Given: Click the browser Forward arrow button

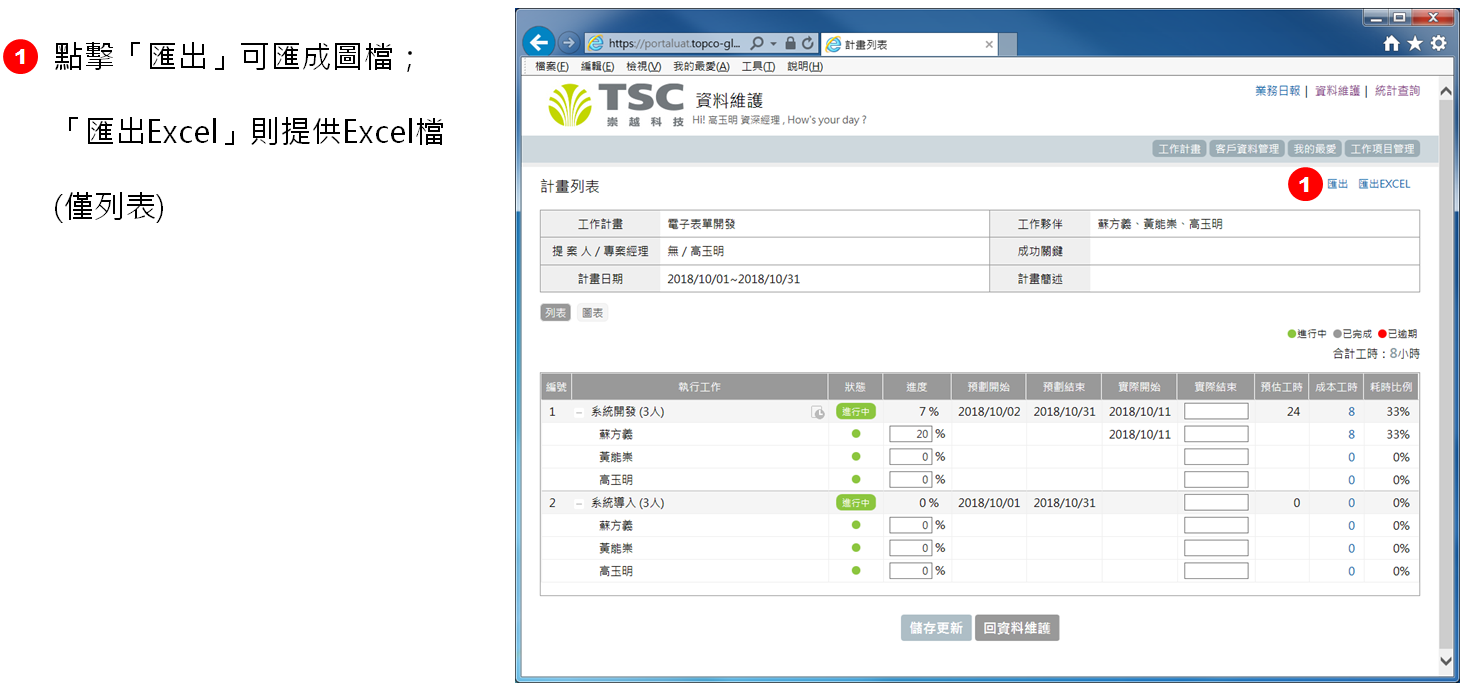Looking at the screenshot, I should (568, 43).
